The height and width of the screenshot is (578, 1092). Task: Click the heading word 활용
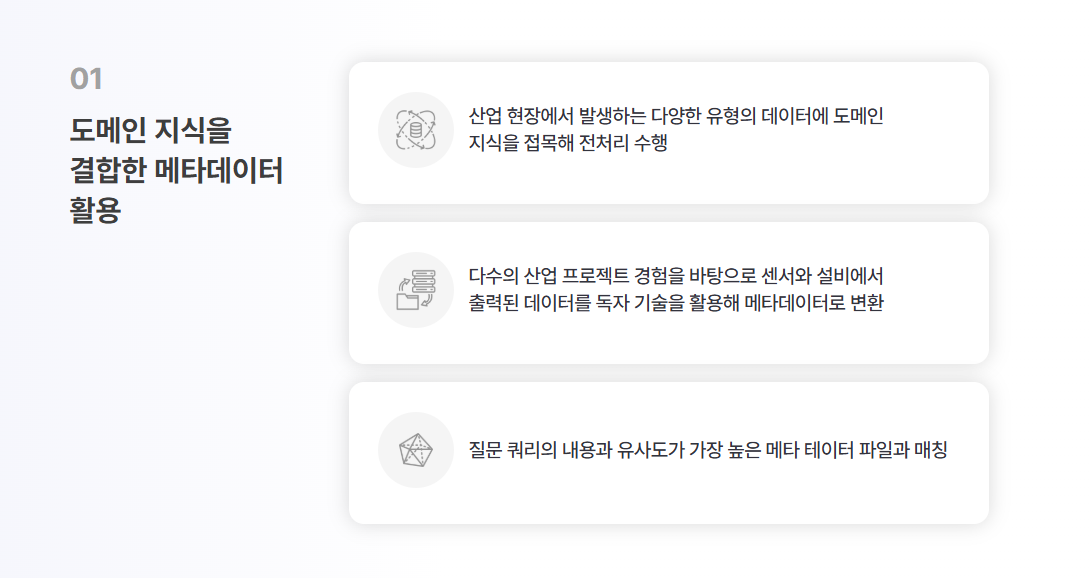tap(95, 210)
